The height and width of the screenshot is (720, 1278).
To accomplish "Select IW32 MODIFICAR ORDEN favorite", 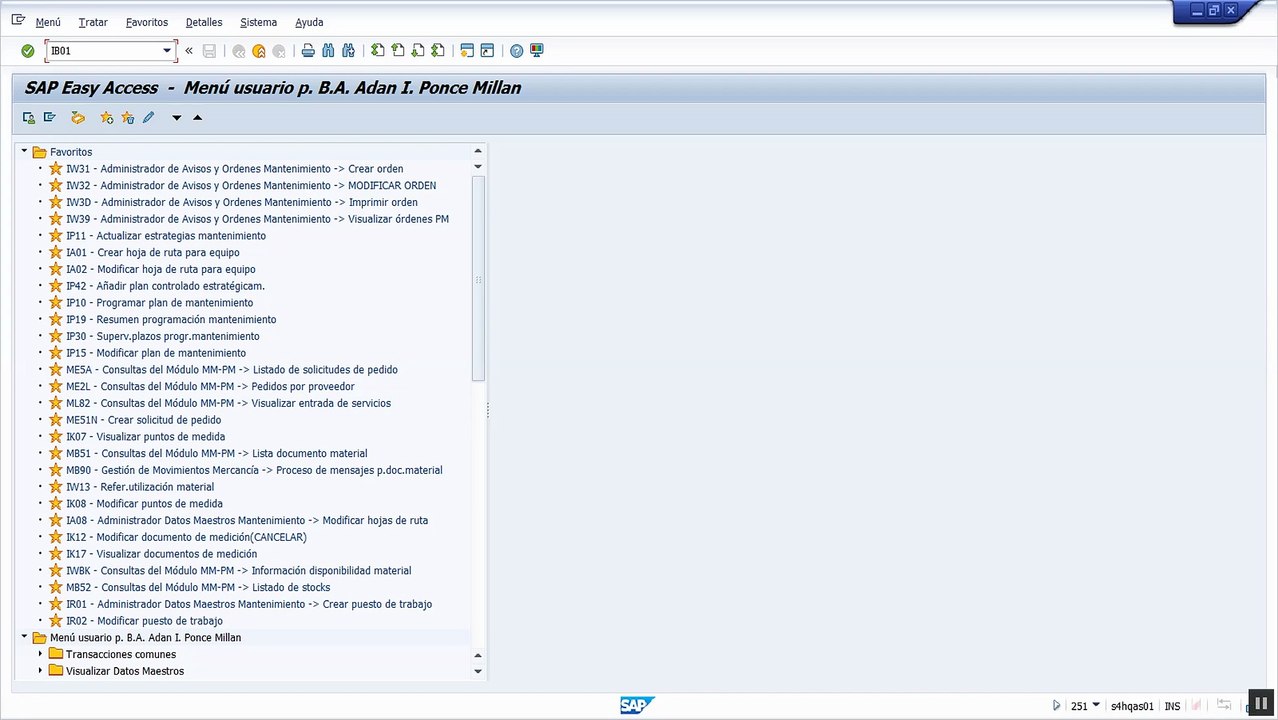I will point(251,186).
